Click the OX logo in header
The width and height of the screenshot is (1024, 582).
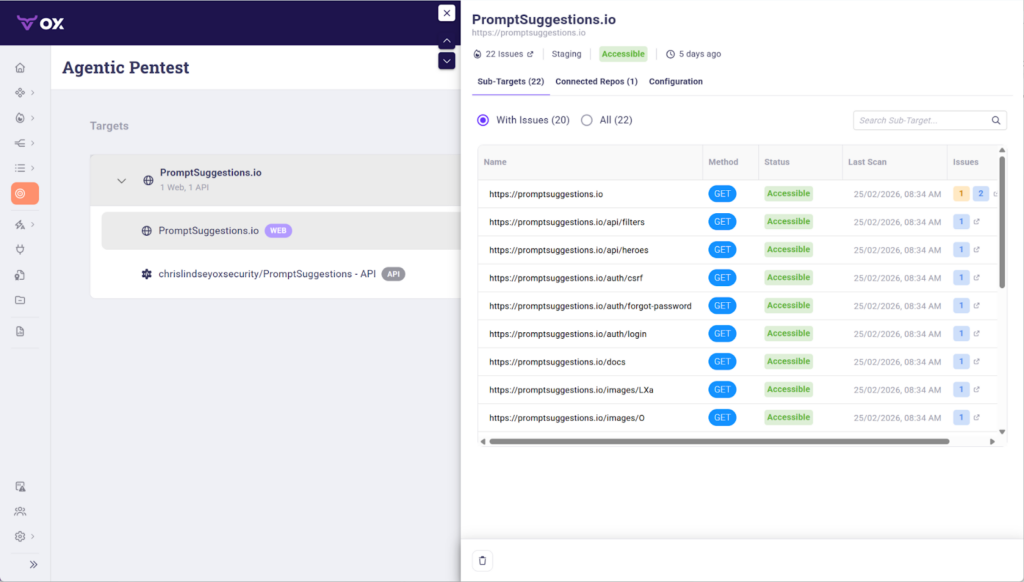[x=40, y=23]
